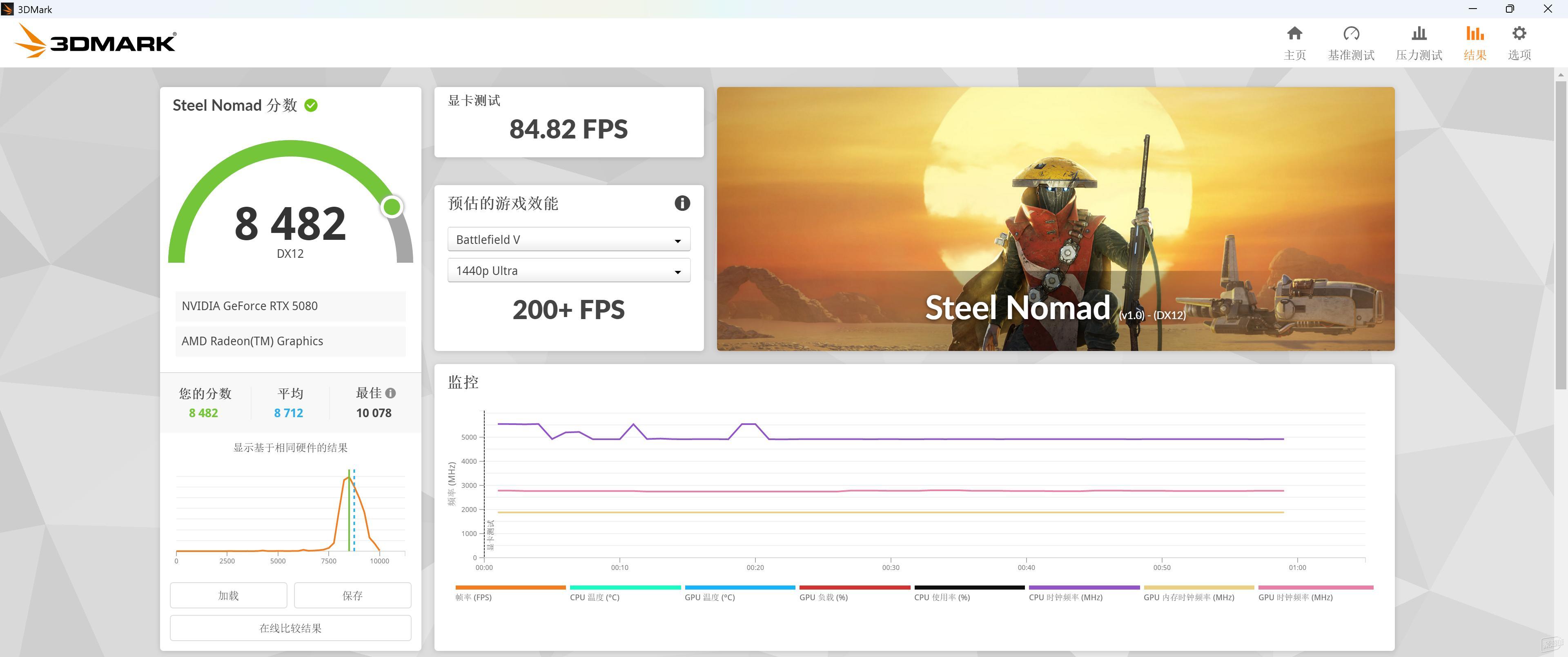Click the pink GPU 时钟频率 color bar
Image resolution: width=1568 pixels, height=657 pixels.
1315,588
